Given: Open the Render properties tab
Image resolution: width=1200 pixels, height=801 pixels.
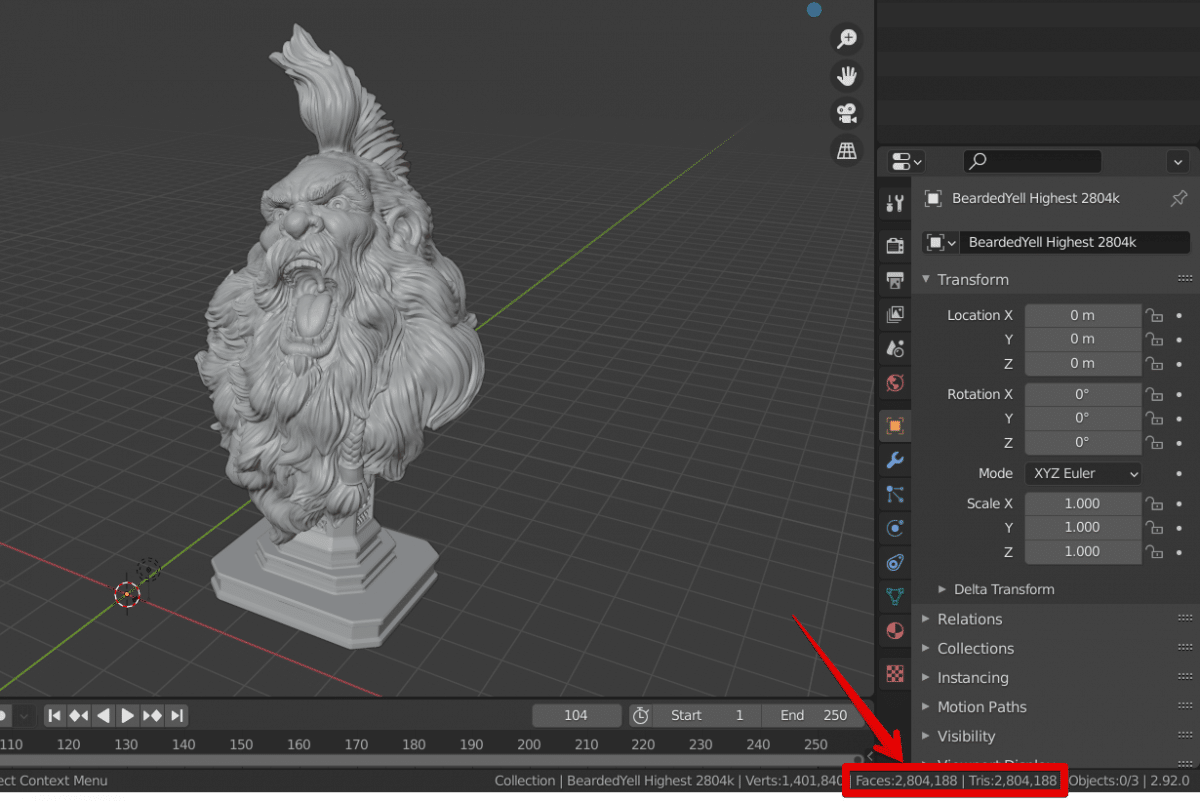Looking at the screenshot, I should pos(895,245).
